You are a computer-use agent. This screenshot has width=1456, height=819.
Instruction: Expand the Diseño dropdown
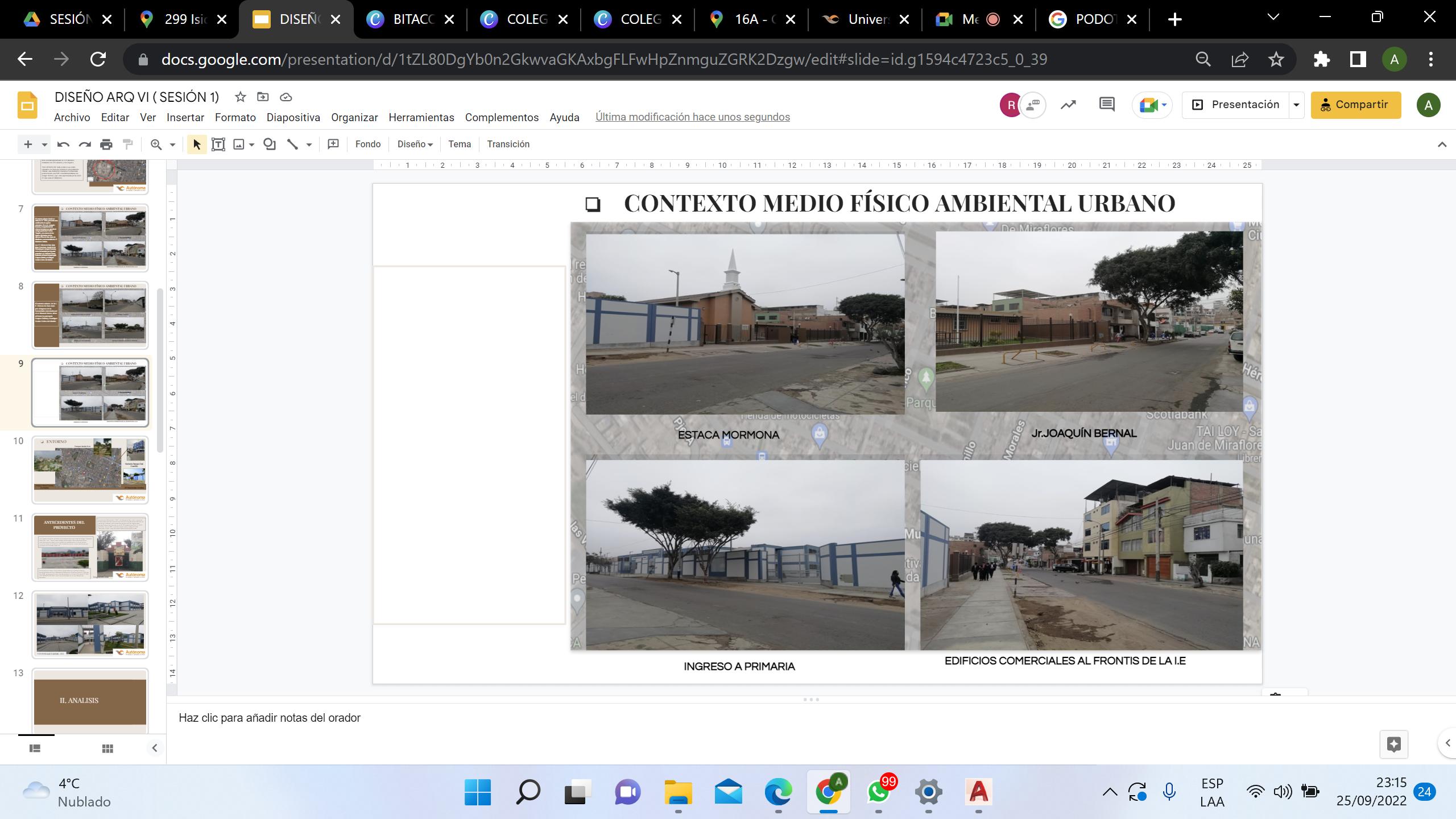click(415, 144)
